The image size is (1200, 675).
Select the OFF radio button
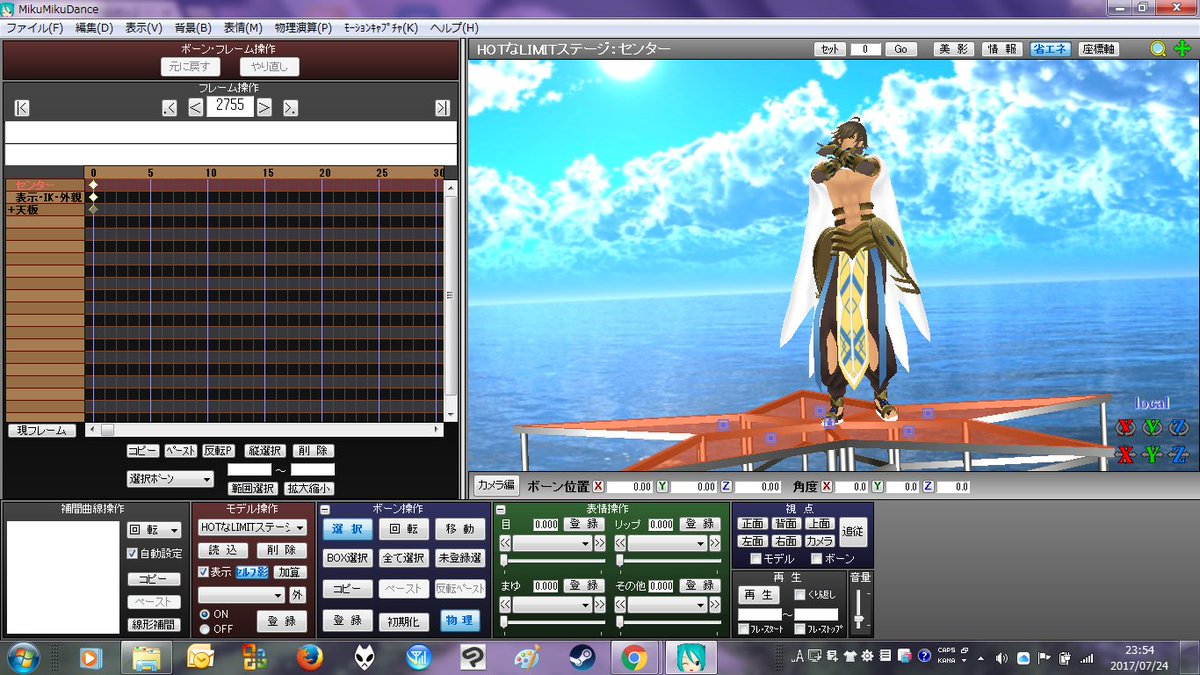click(x=205, y=629)
